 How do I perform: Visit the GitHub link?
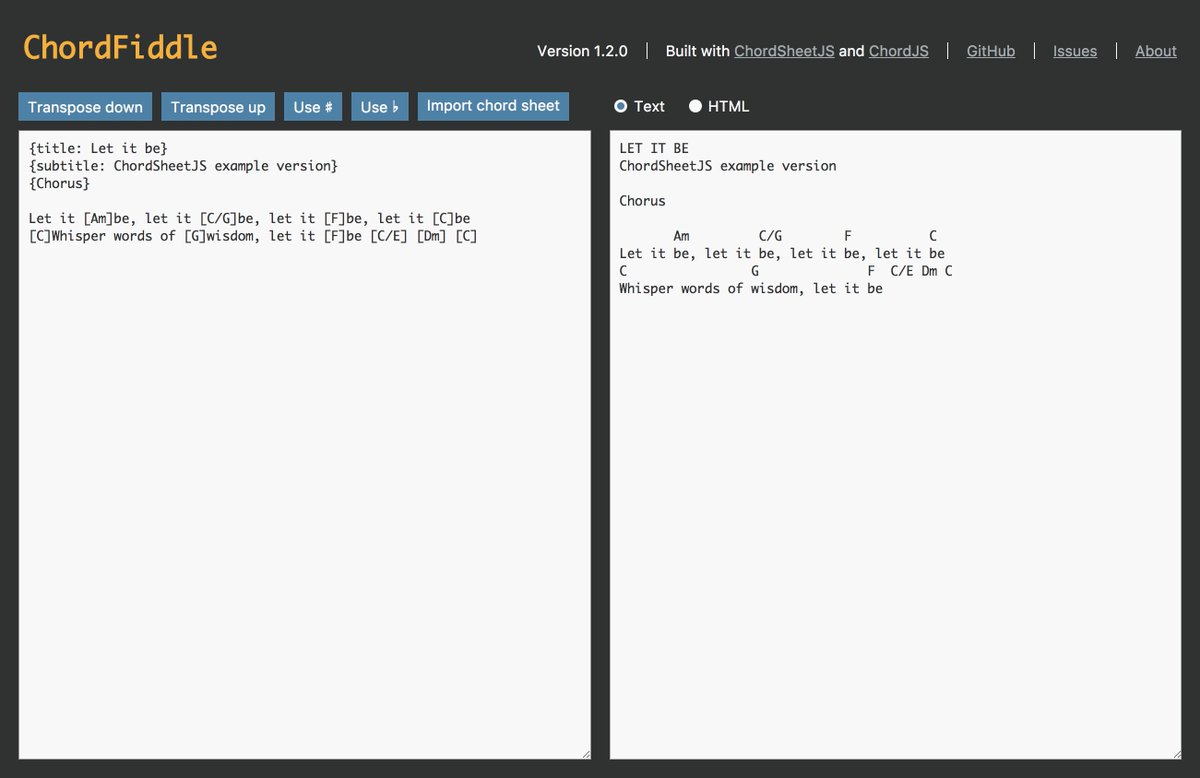click(x=991, y=51)
